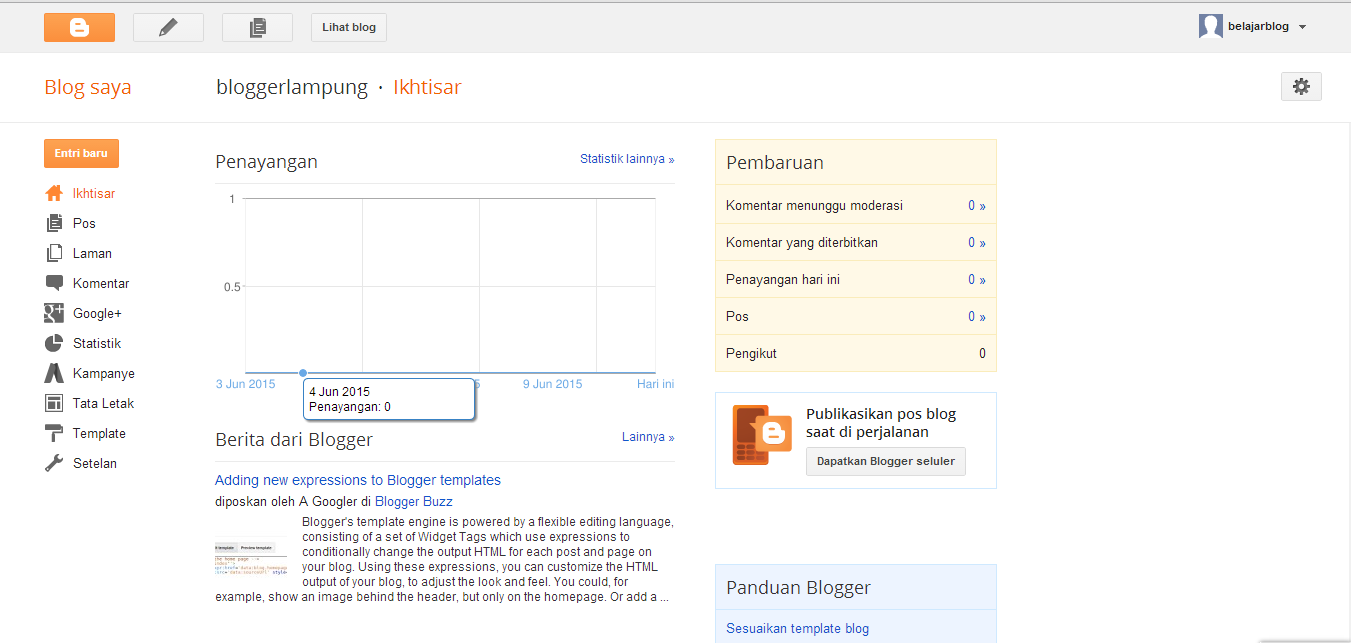Select Tata Letak in the sidebar
Screen dimensions: 1351x643
tap(103, 403)
